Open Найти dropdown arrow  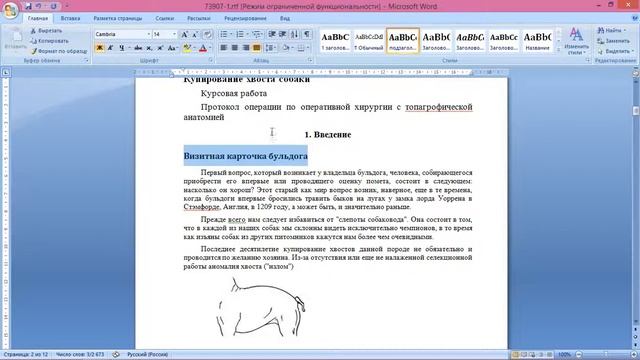point(624,31)
